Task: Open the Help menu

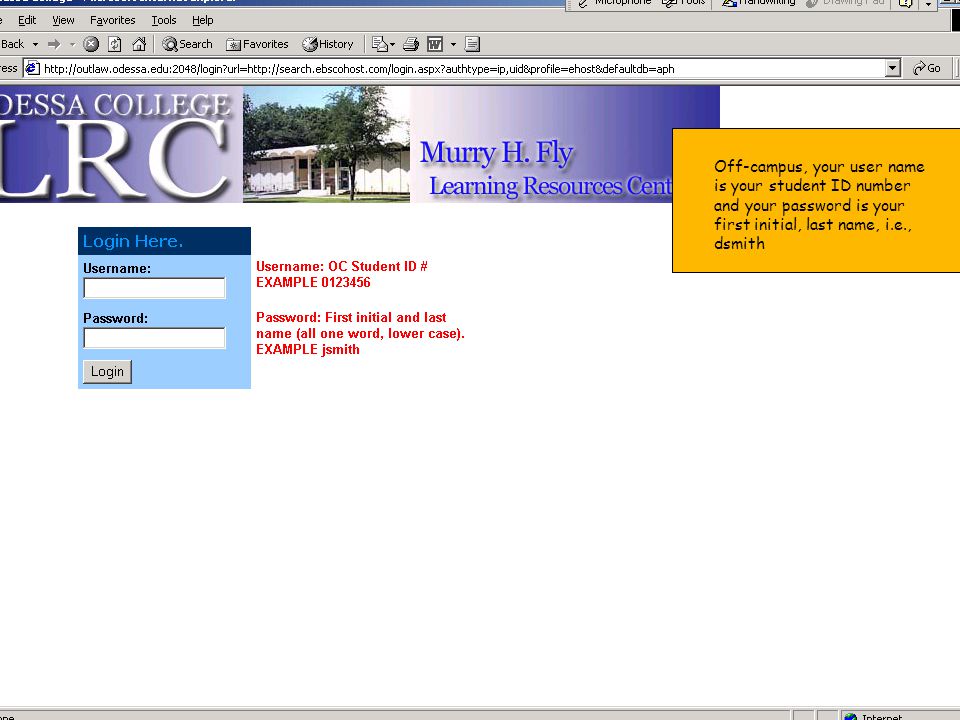Action: (x=203, y=20)
